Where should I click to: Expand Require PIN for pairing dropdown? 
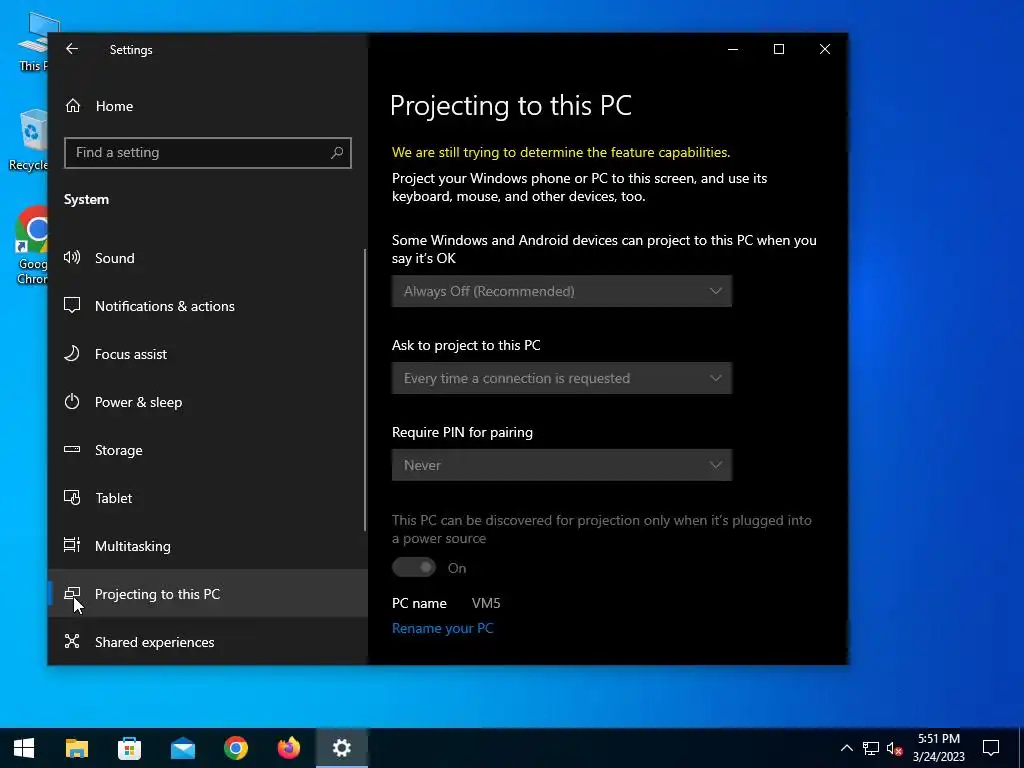562,465
